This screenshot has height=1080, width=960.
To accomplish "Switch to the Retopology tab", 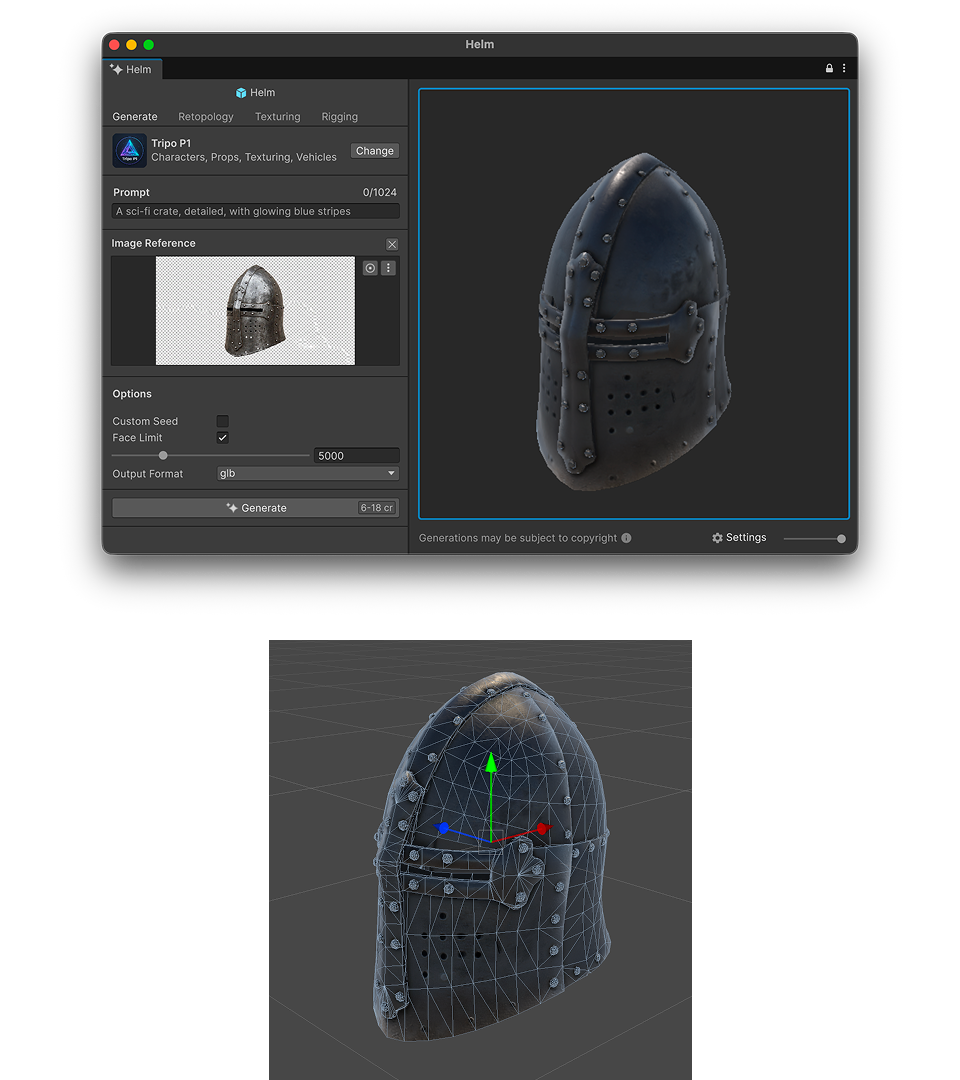I will [x=206, y=116].
